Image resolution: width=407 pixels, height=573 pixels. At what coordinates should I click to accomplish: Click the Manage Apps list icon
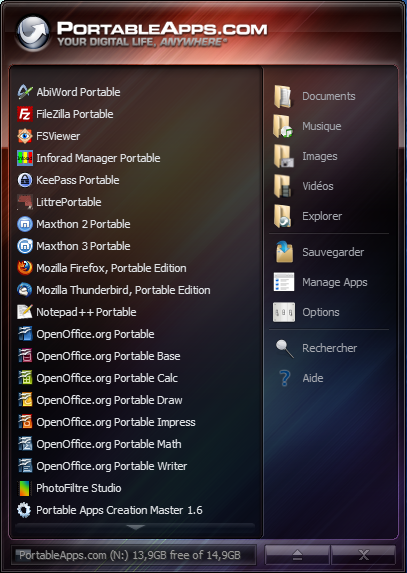(284, 282)
